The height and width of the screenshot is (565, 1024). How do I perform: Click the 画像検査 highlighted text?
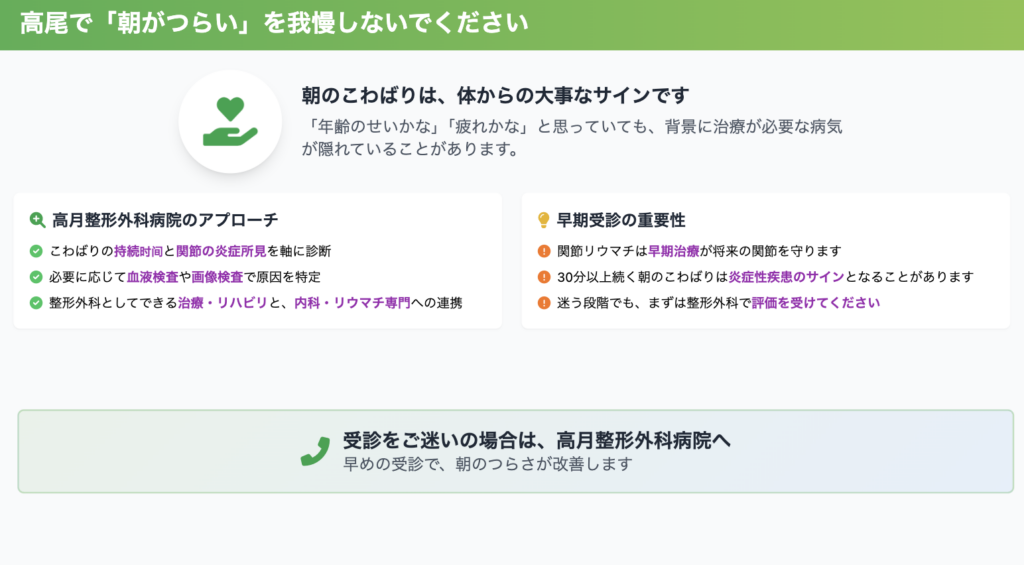217,277
